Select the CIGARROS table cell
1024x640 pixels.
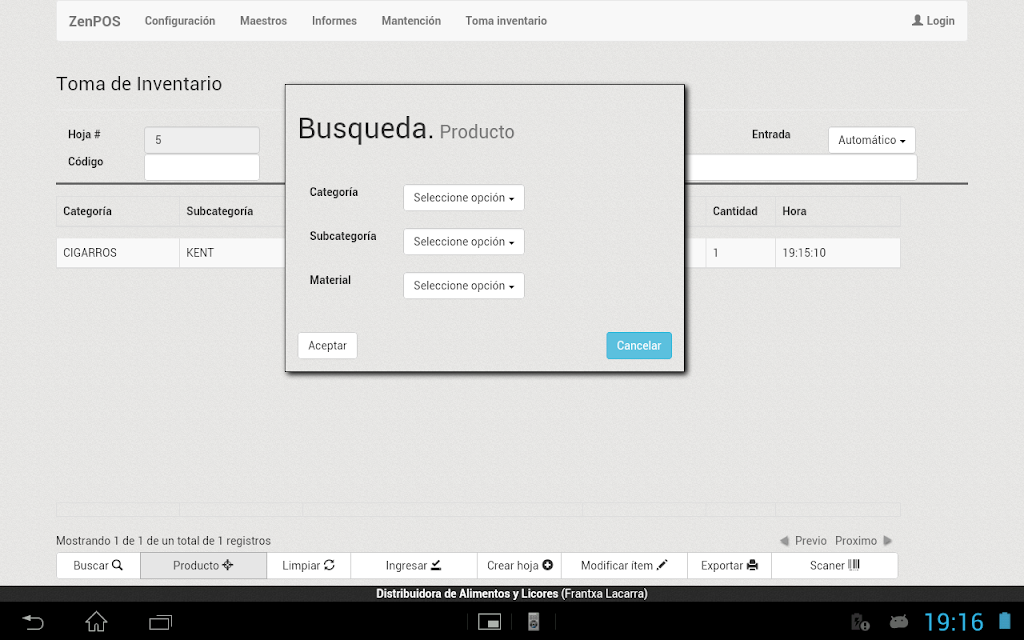point(118,253)
